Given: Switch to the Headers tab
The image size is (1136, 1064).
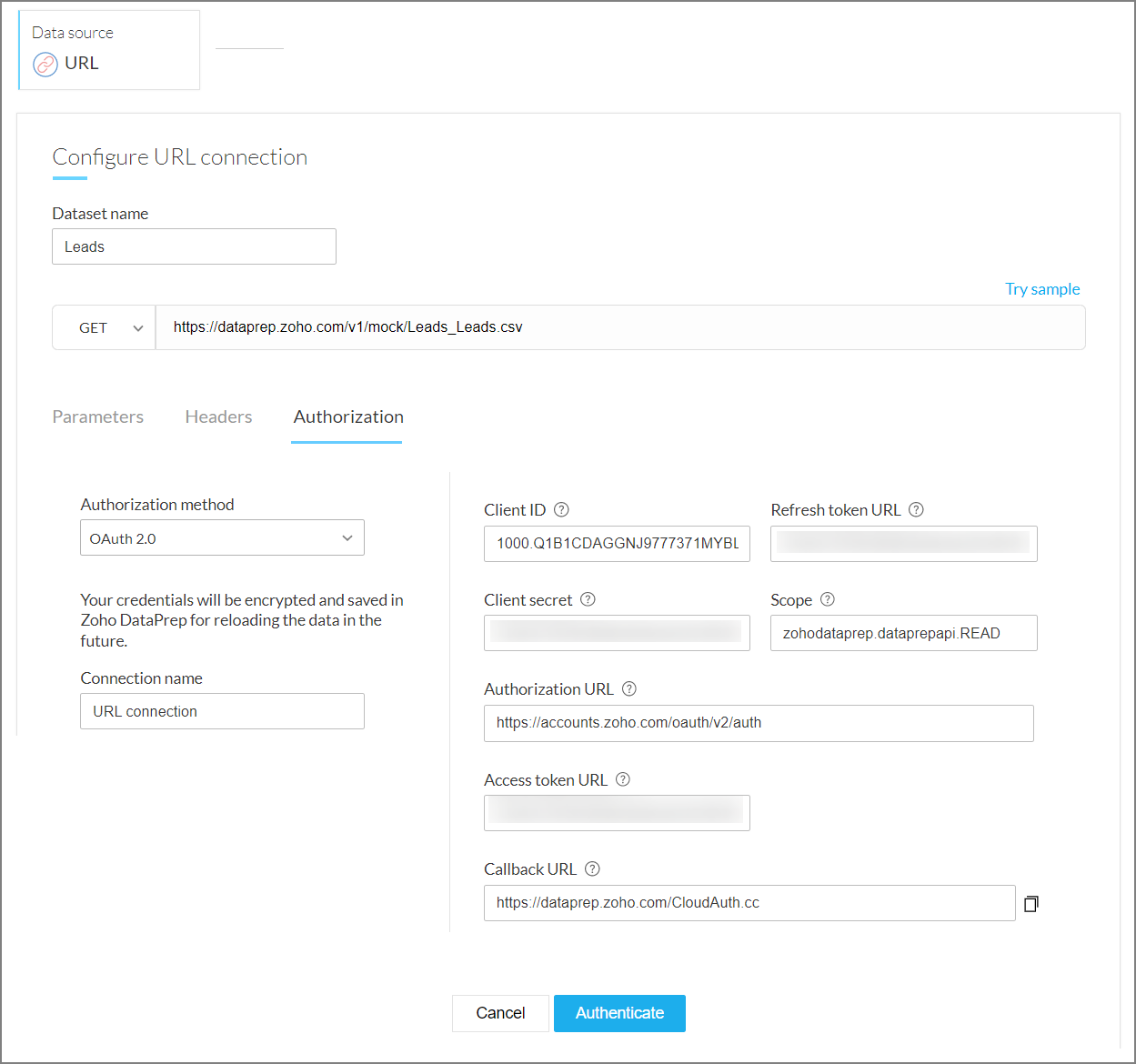Looking at the screenshot, I should click(218, 417).
